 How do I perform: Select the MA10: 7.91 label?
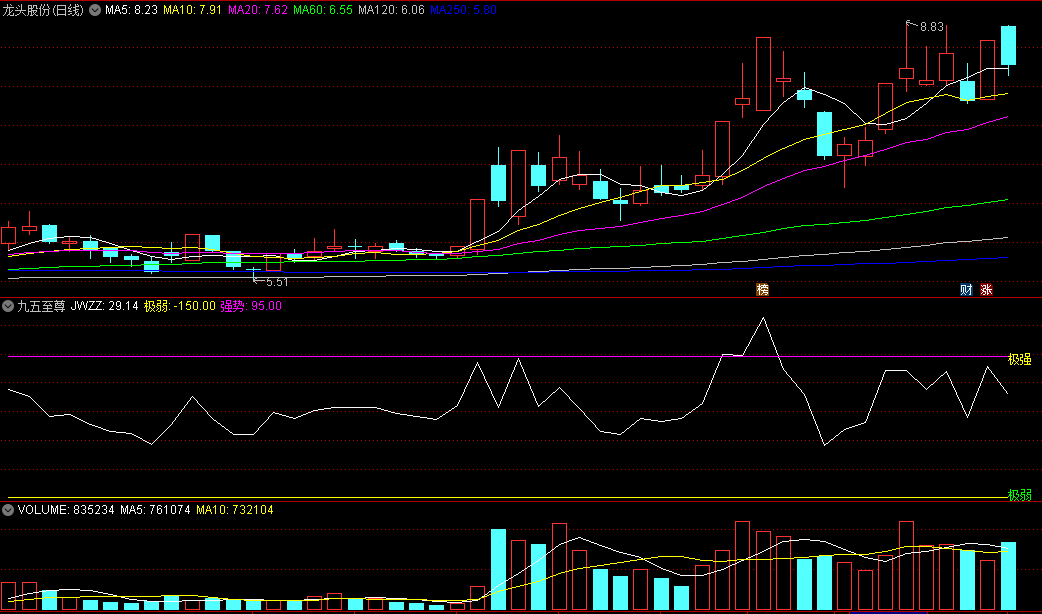point(193,10)
